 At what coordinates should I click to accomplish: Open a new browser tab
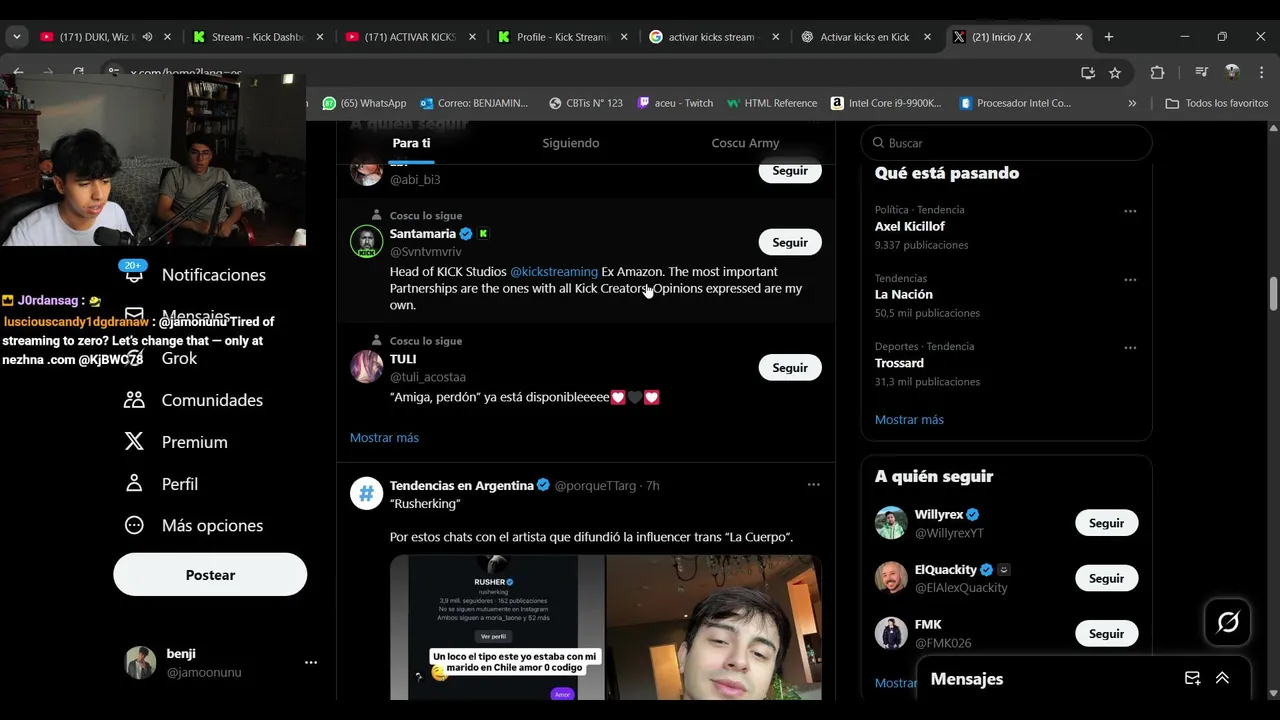click(1108, 37)
